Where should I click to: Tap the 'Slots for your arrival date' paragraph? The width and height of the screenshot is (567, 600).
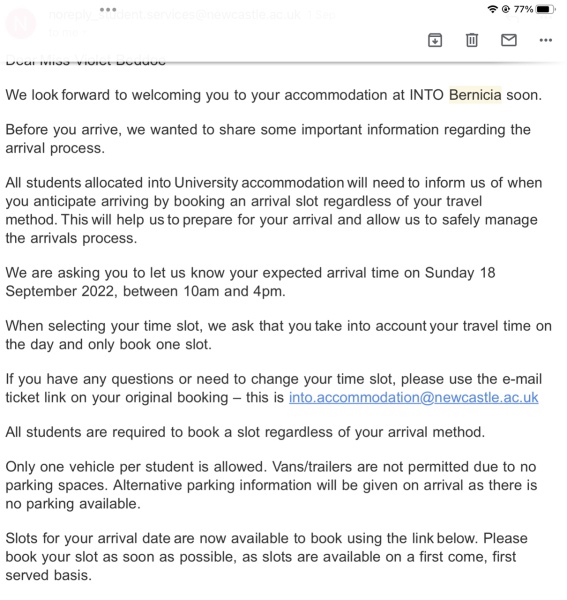click(267, 557)
